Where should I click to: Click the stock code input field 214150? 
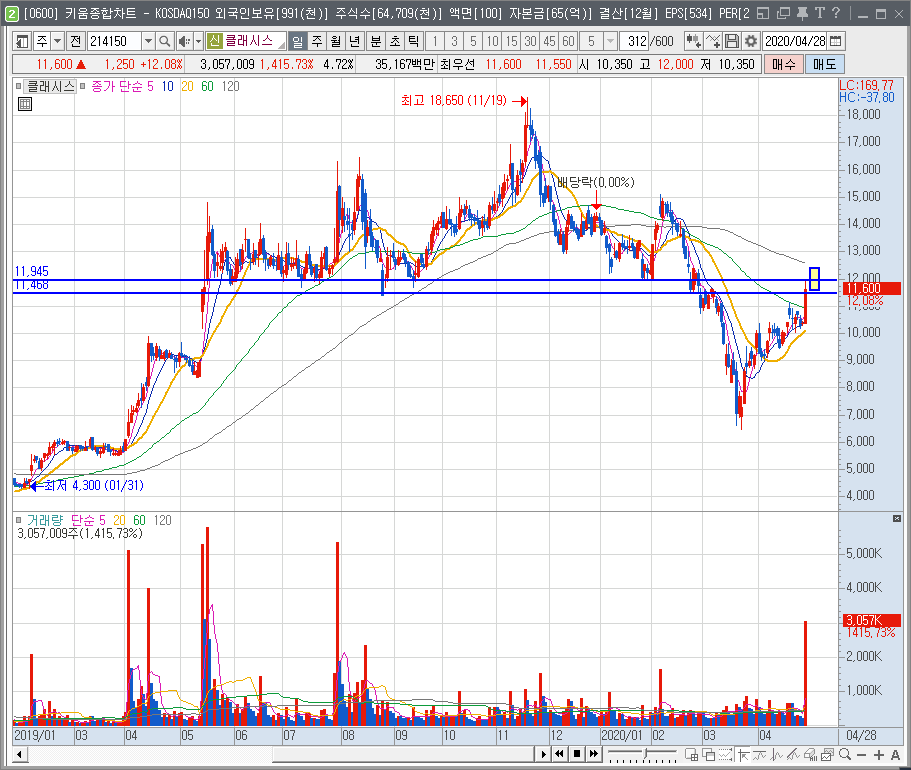pyautogui.click(x=114, y=41)
